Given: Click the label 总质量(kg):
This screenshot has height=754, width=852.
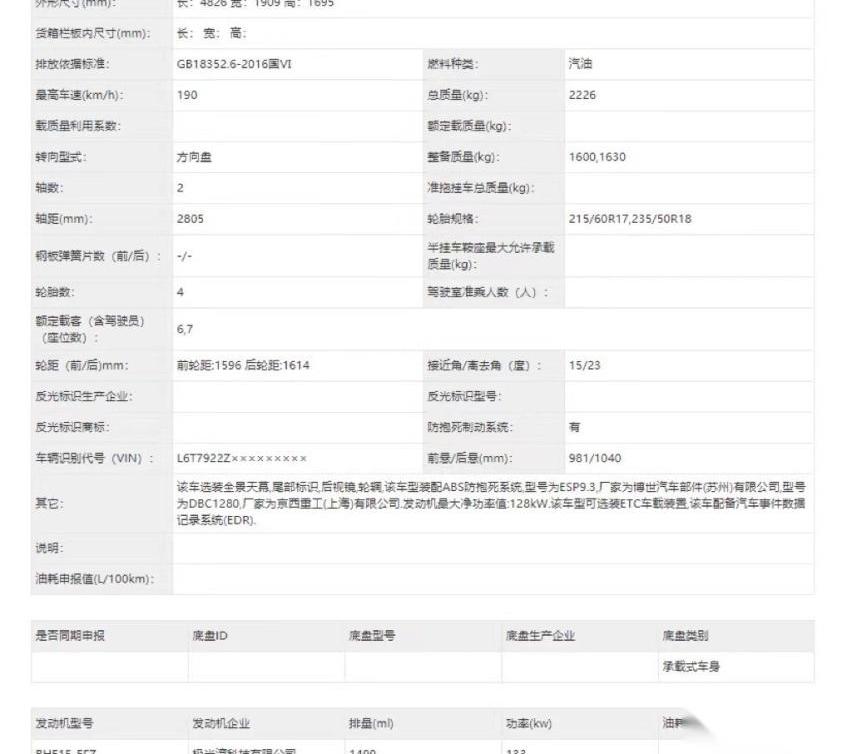Looking at the screenshot, I should (458, 95).
